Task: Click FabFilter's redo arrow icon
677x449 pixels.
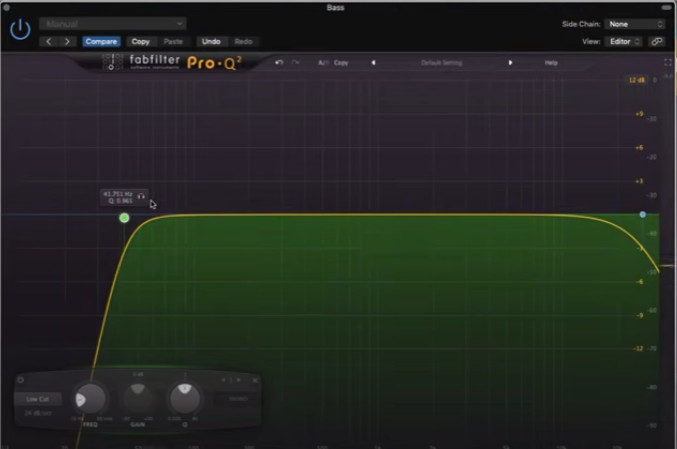Action: pos(295,63)
